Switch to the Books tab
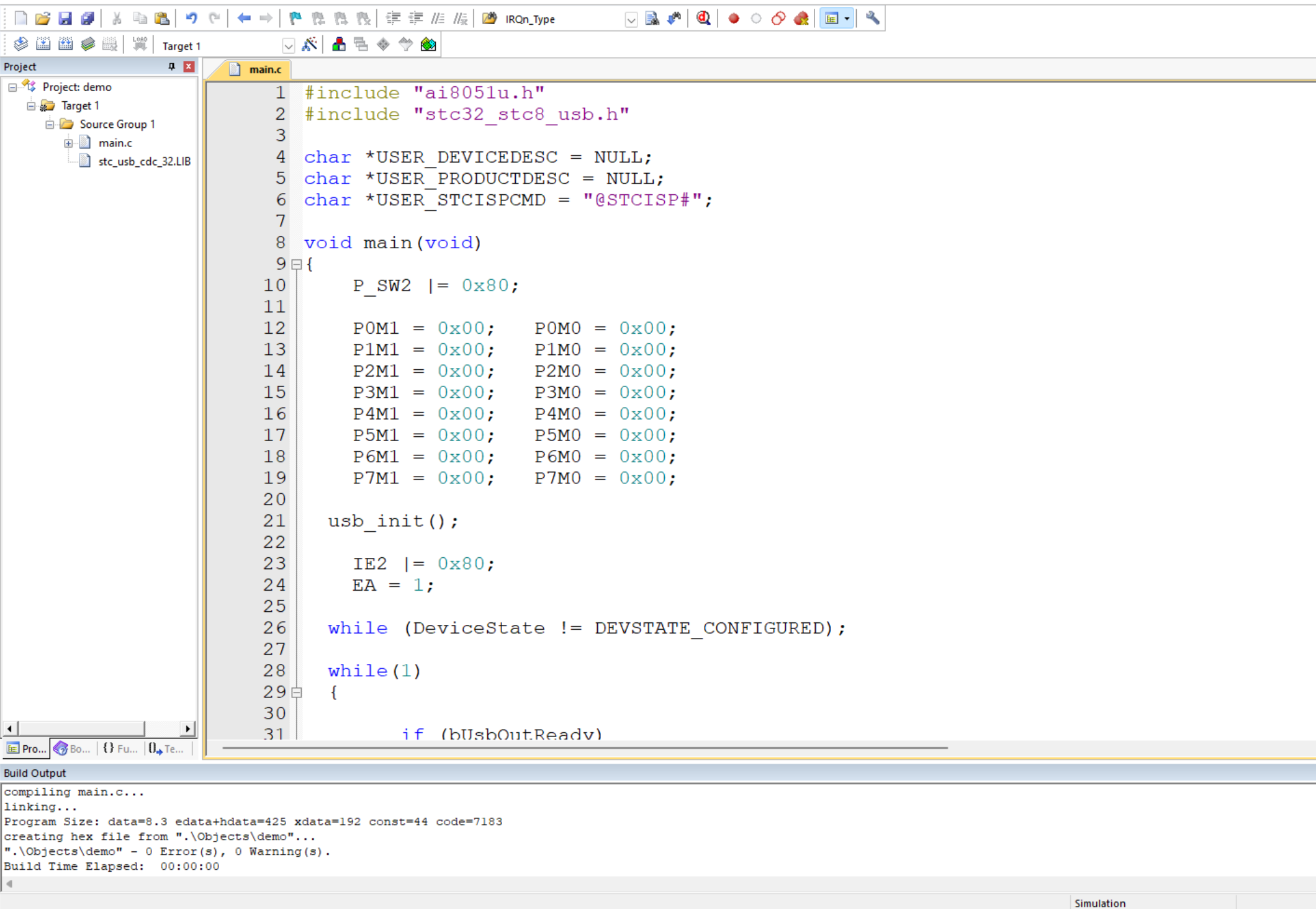This screenshot has width=1316, height=909. (73, 749)
